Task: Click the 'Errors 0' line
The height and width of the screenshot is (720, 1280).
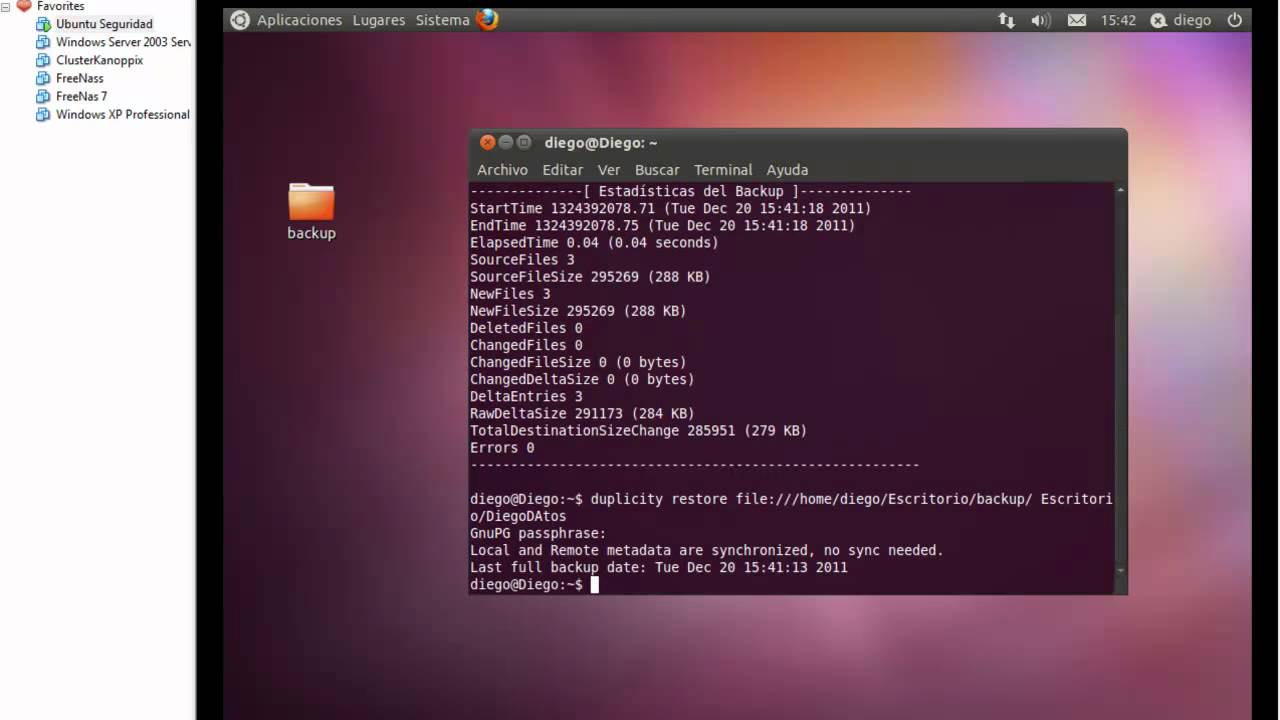Action: click(x=502, y=447)
